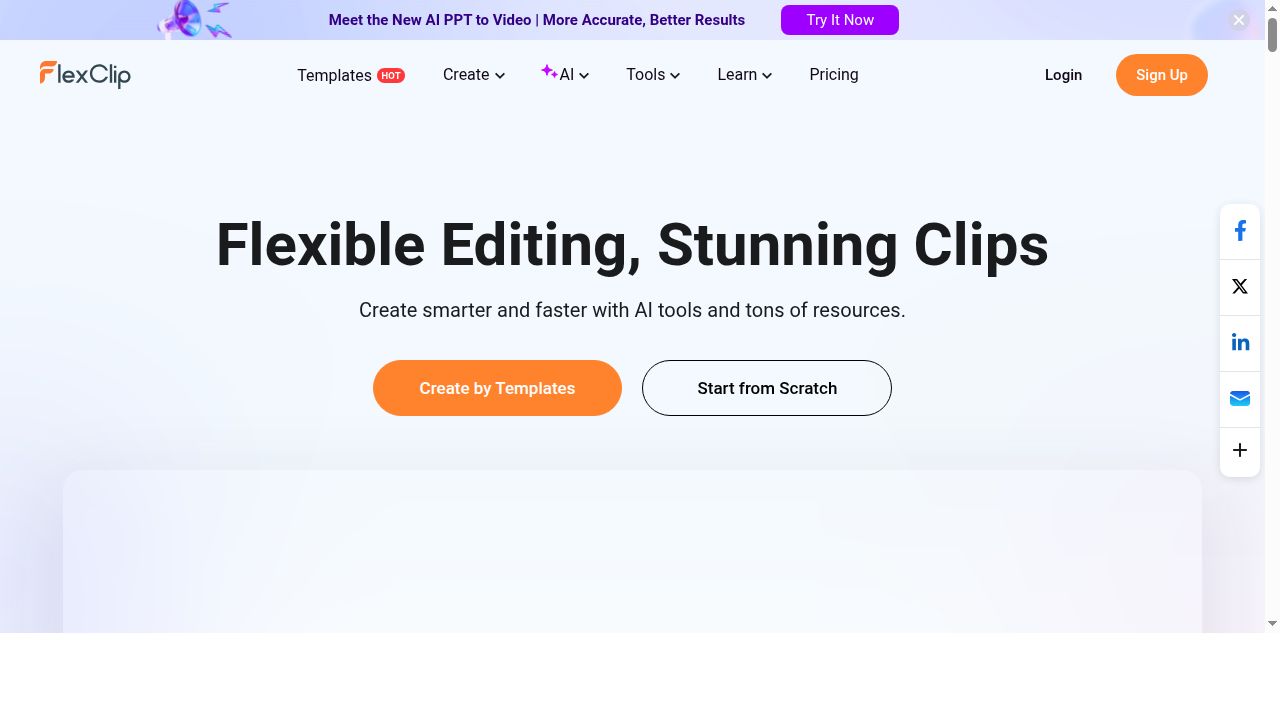The image size is (1280, 720).
Task: Dismiss the promotional banner
Action: pyautogui.click(x=1239, y=19)
